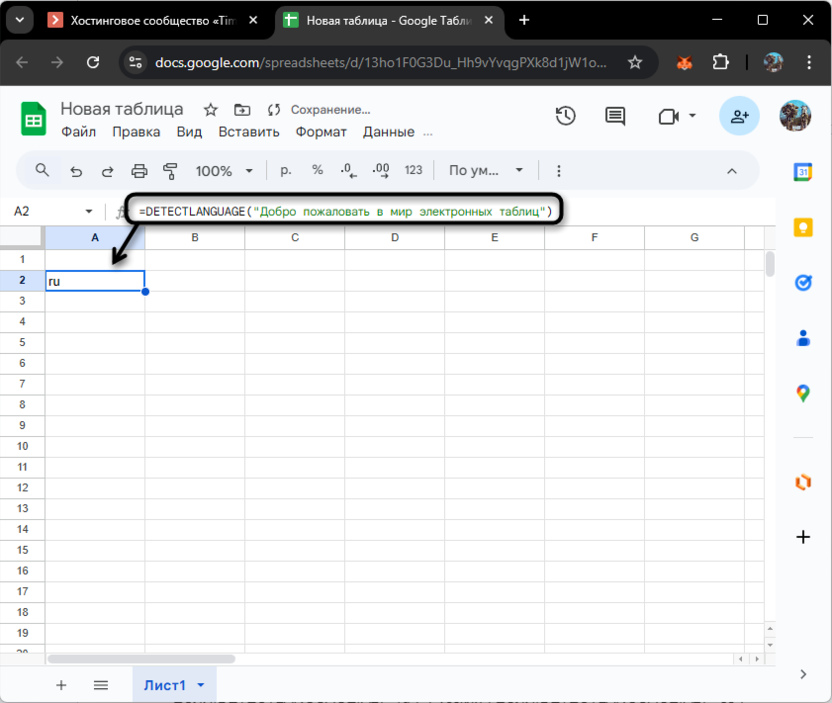
Task: Open Contacts side panel
Action: tap(803, 338)
